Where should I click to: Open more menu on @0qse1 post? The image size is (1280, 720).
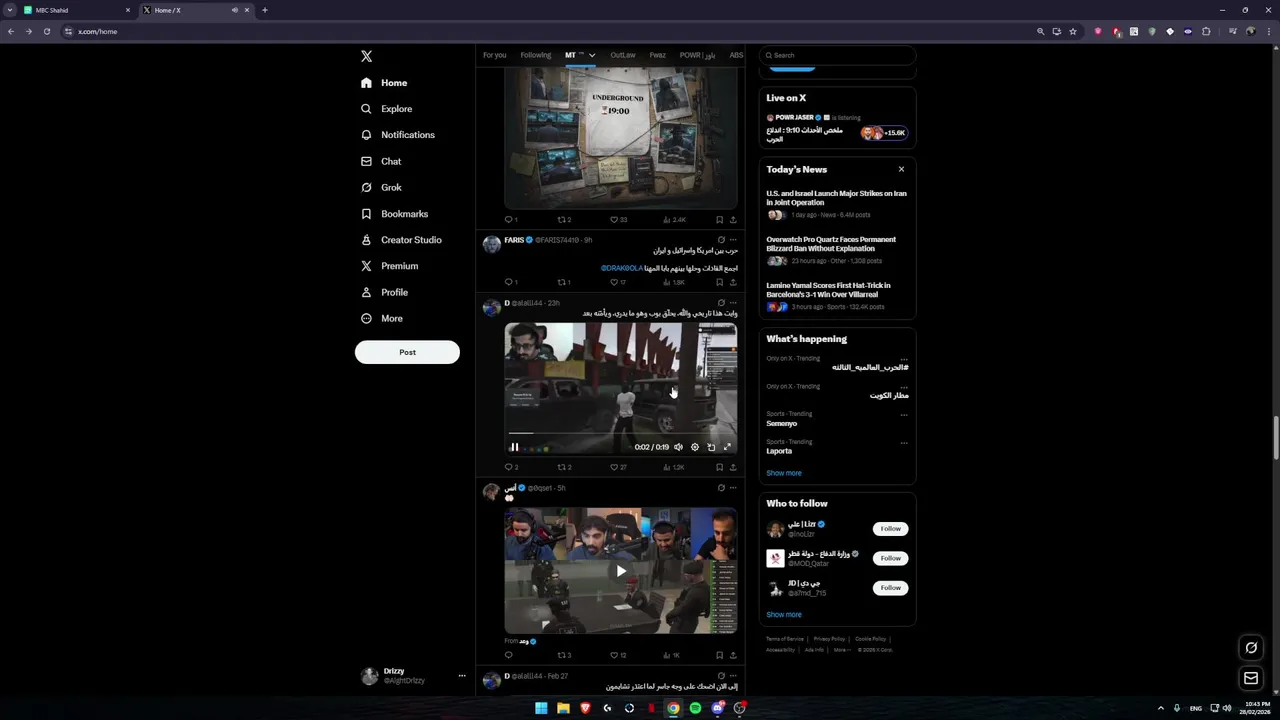(x=733, y=488)
